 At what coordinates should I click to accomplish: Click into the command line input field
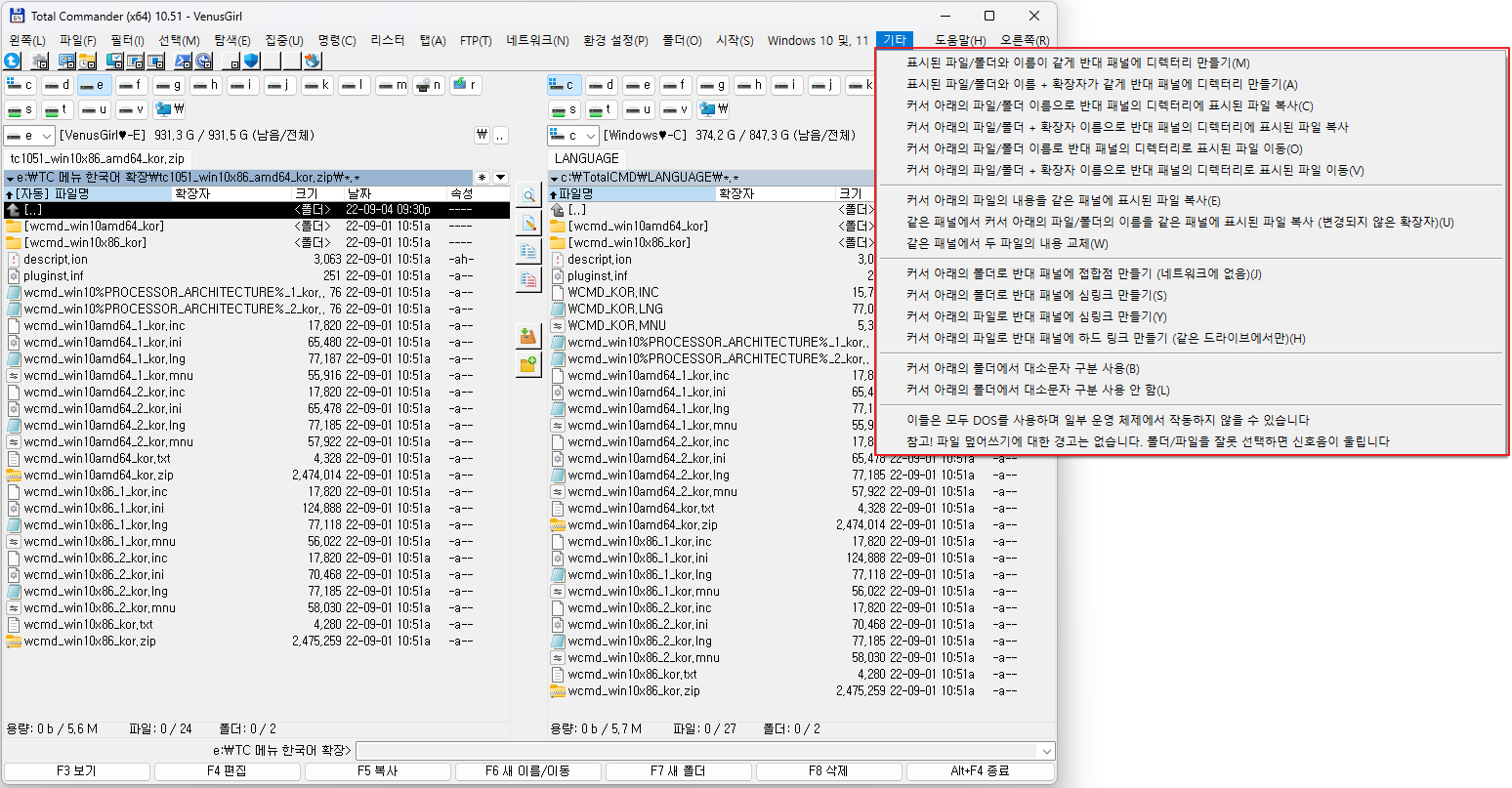tap(697, 751)
